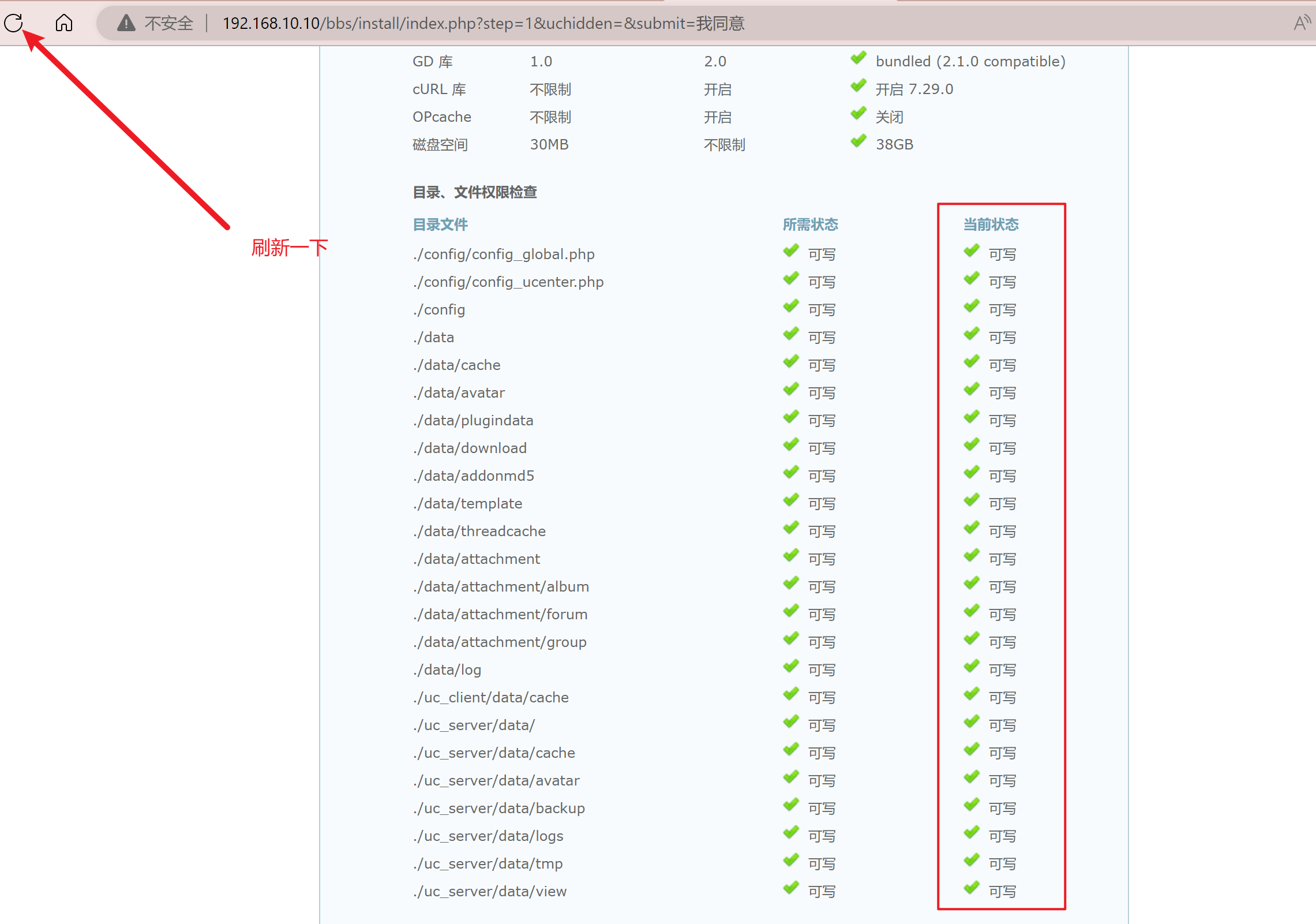Select the ./data/addonmd5 entry

pyautogui.click(x=474, y=476)
